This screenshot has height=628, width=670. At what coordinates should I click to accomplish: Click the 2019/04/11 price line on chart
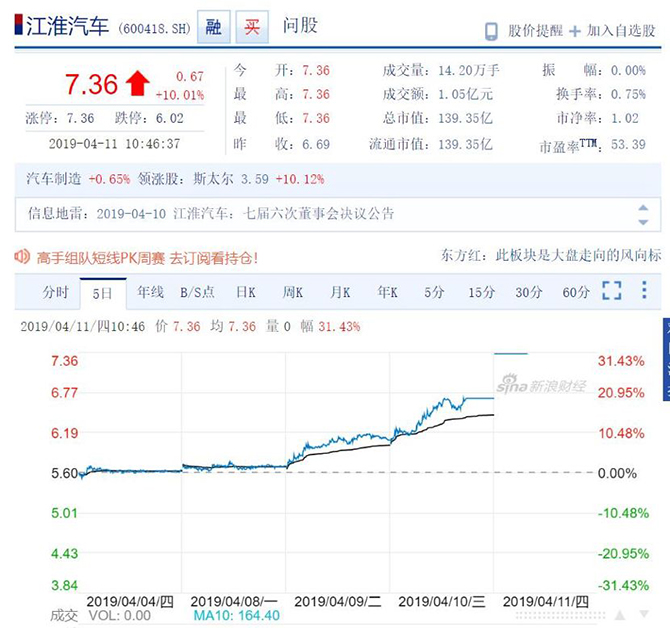point(511,354)
